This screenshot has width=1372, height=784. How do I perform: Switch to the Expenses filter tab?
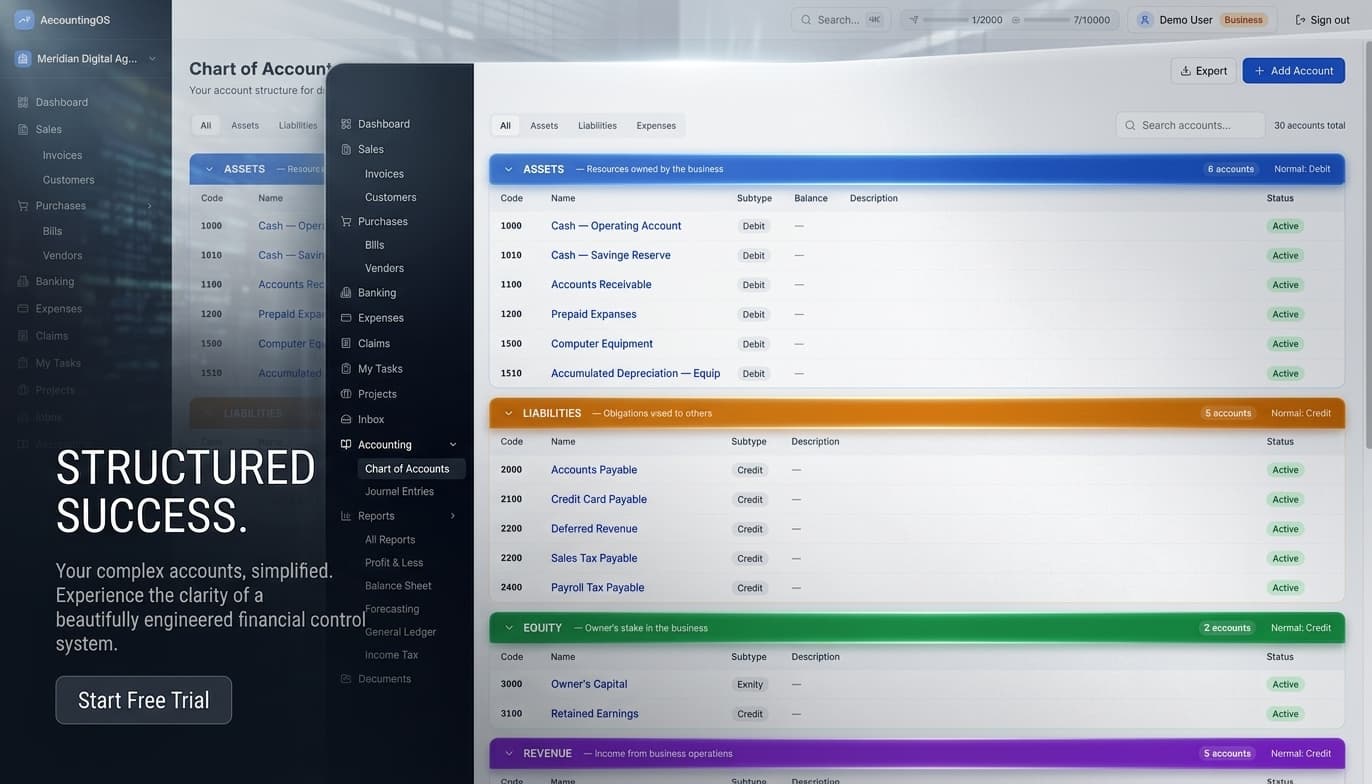pyautogui.click(x=656, y=126)
